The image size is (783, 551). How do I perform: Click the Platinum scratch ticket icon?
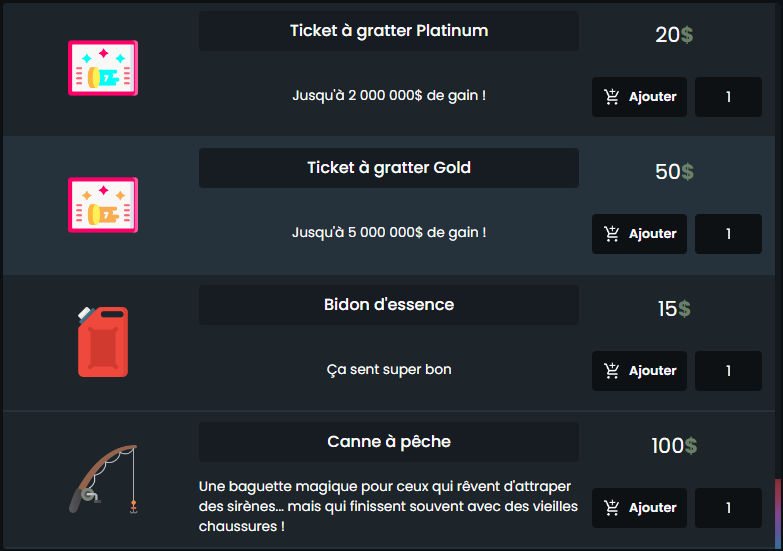click(102, 68)
